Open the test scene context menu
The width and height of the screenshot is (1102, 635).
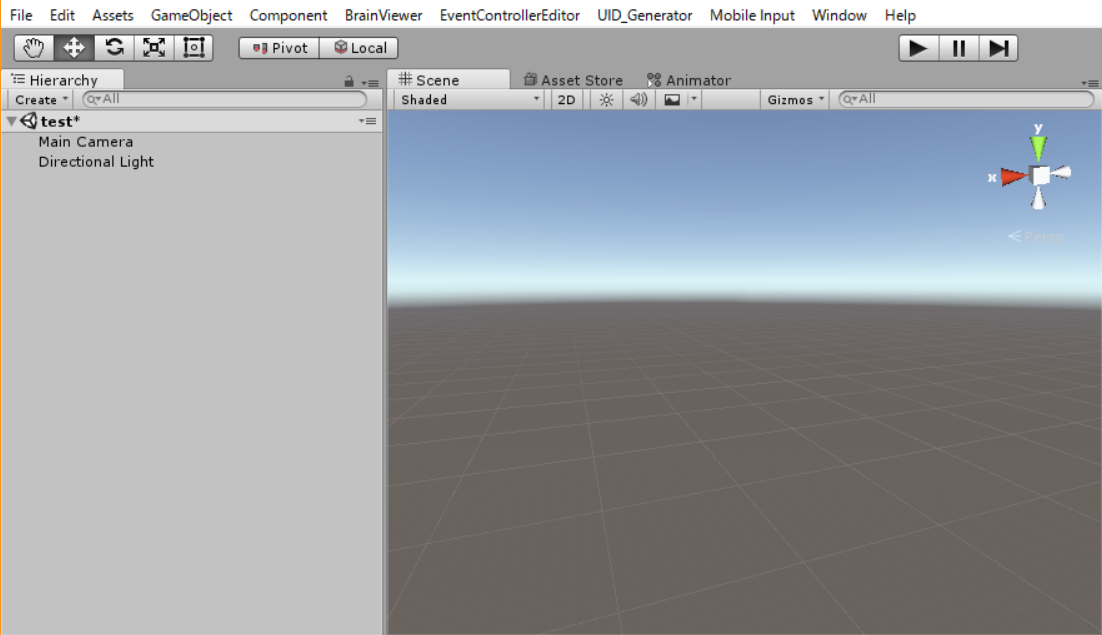pyautogui.click(x=368, y=121)
